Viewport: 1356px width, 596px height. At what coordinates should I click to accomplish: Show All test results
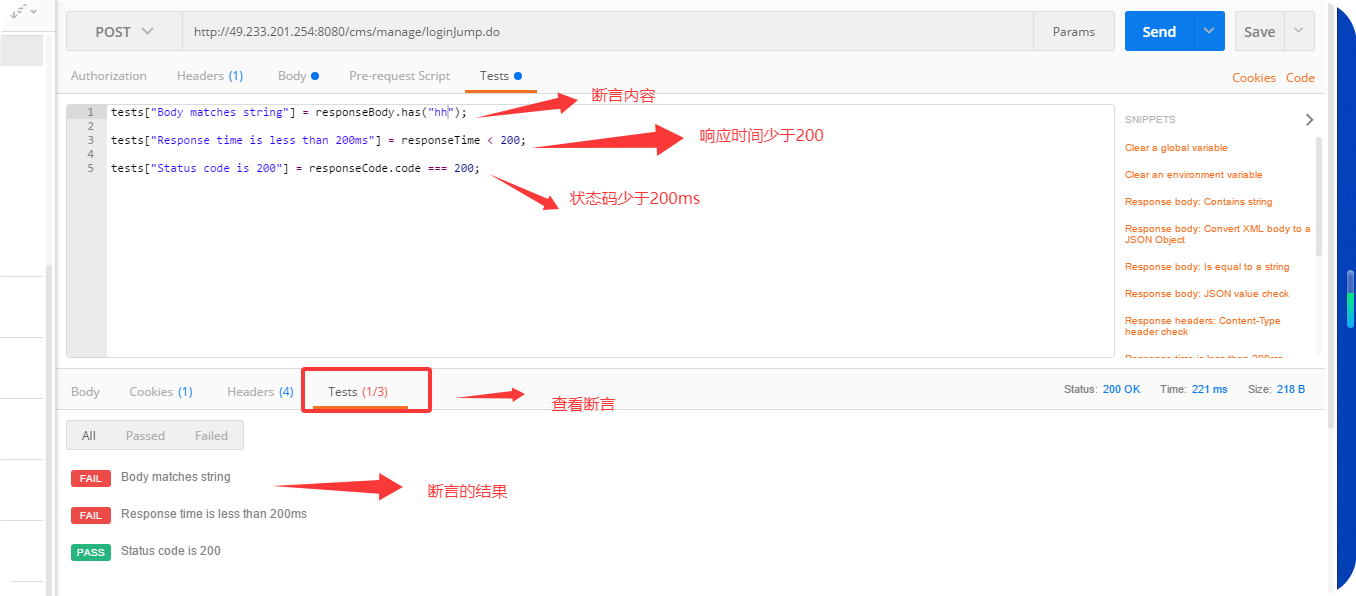tap(89, 435)
